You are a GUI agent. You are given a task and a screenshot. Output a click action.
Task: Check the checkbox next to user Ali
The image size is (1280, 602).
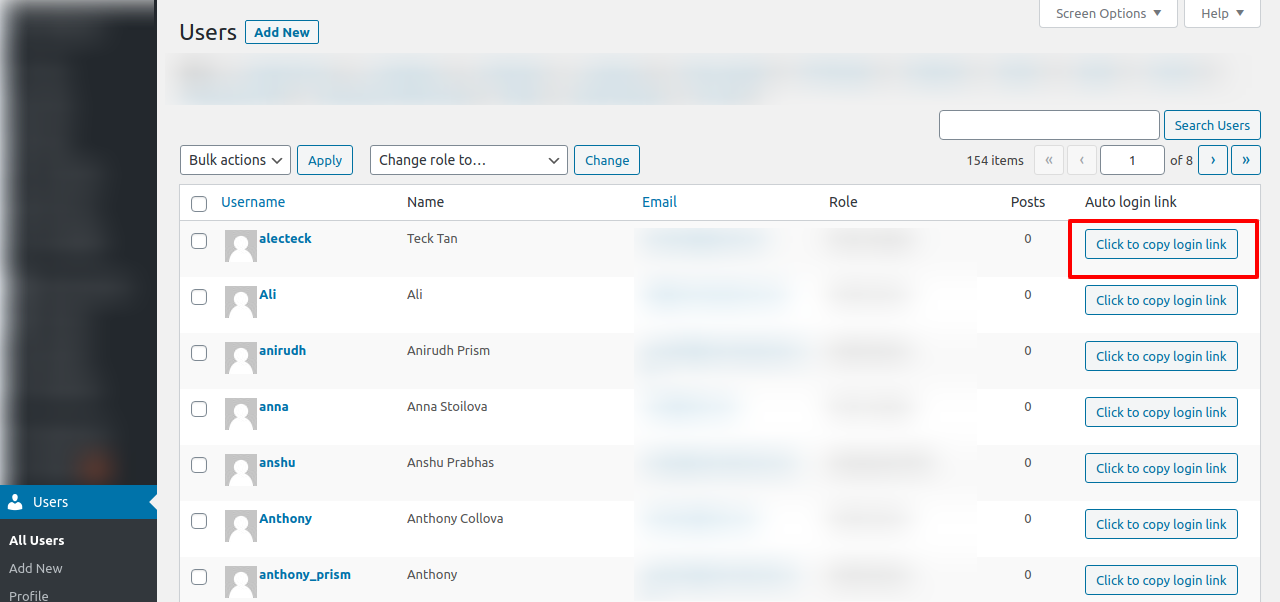coord(198,297)
